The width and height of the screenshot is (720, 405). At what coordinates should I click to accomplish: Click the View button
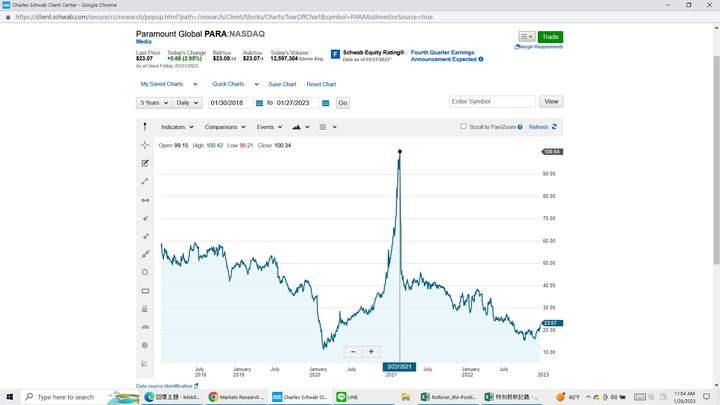tap(551, 101)
